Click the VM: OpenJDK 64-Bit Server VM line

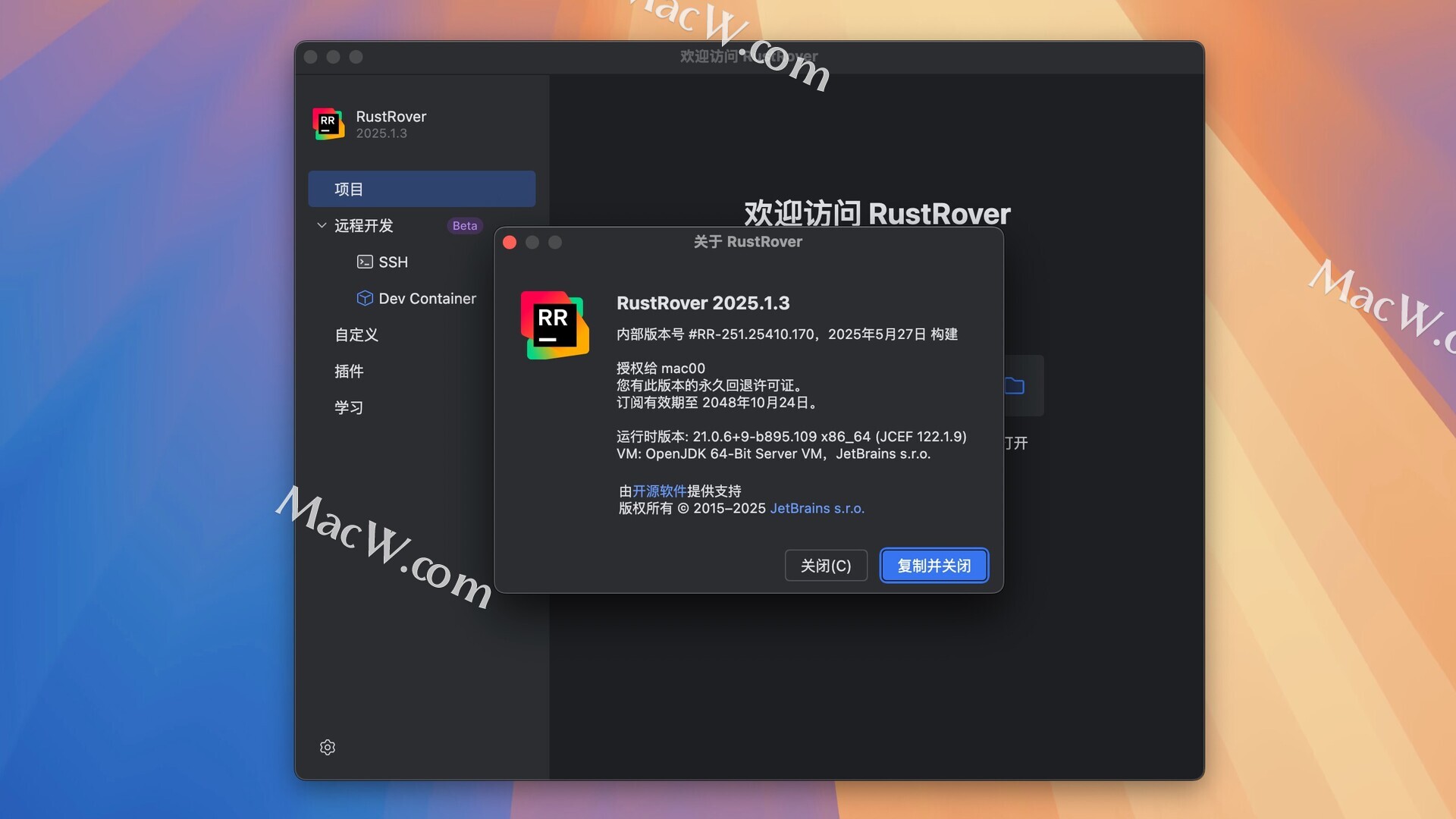(773, 453)
